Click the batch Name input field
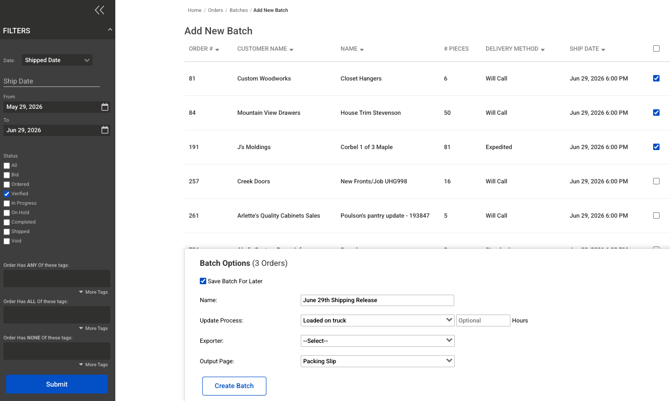This screenshot has height=401, width=670. 377,300
